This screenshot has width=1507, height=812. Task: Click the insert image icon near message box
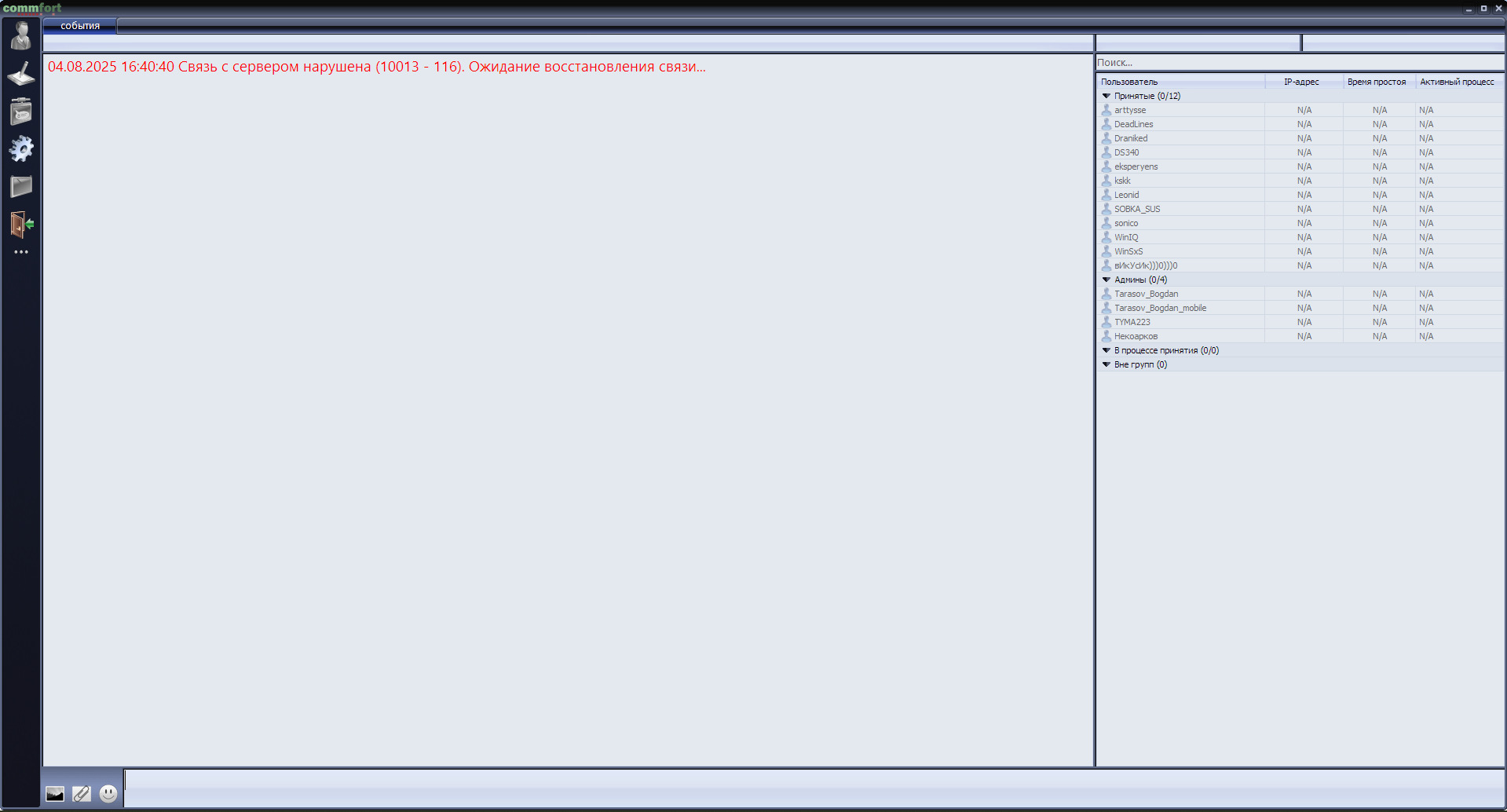pos(55,794)
